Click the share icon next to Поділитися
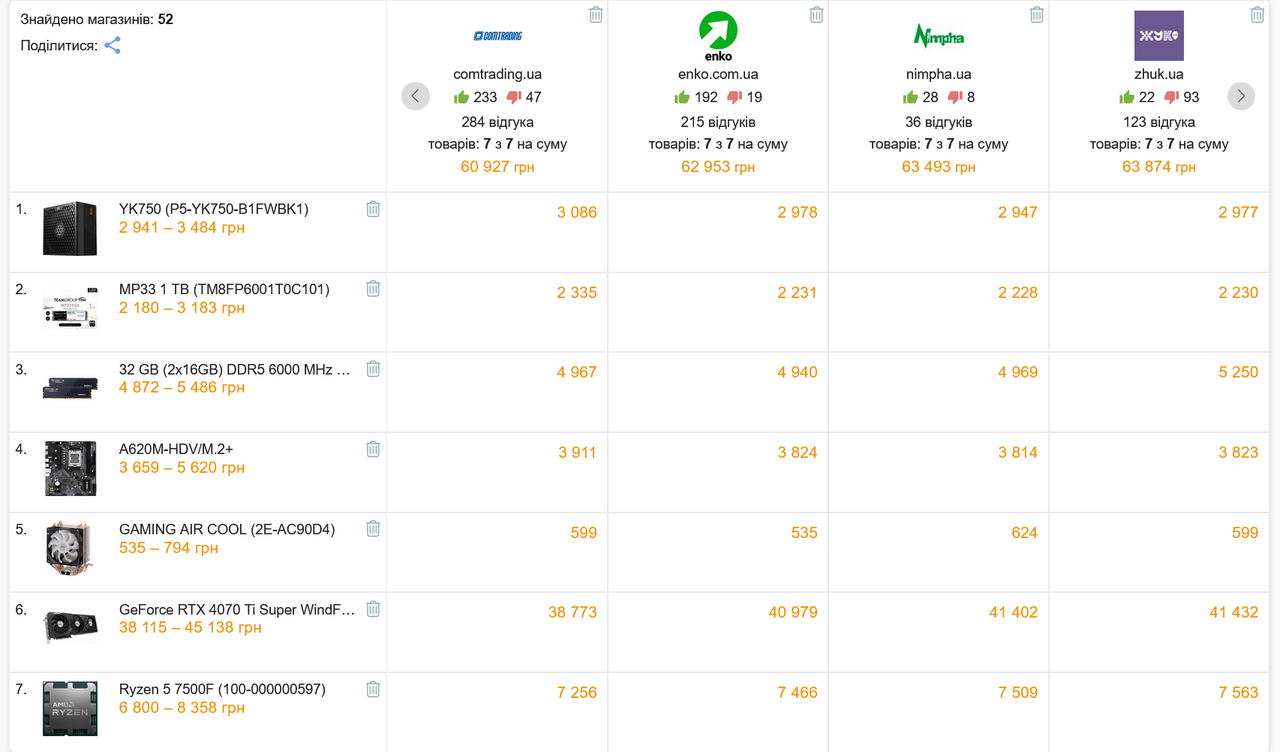Screen dimensions: 1280x752 click(x=113, y=45)
